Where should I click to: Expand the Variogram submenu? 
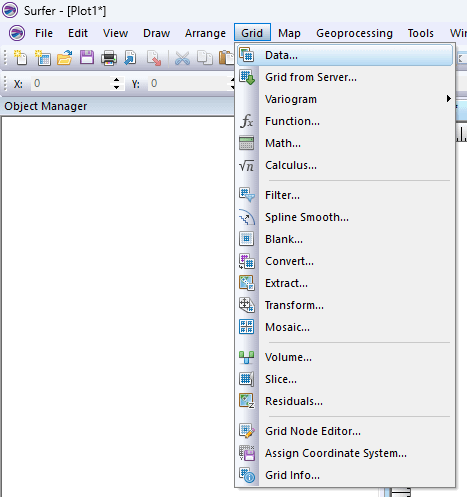pos(345,99)
